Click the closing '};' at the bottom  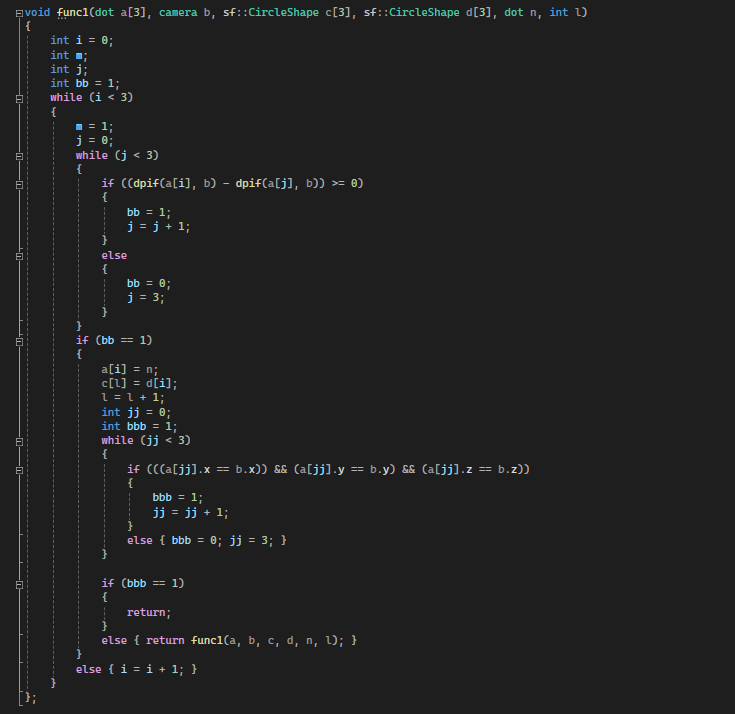coord(30,698)
